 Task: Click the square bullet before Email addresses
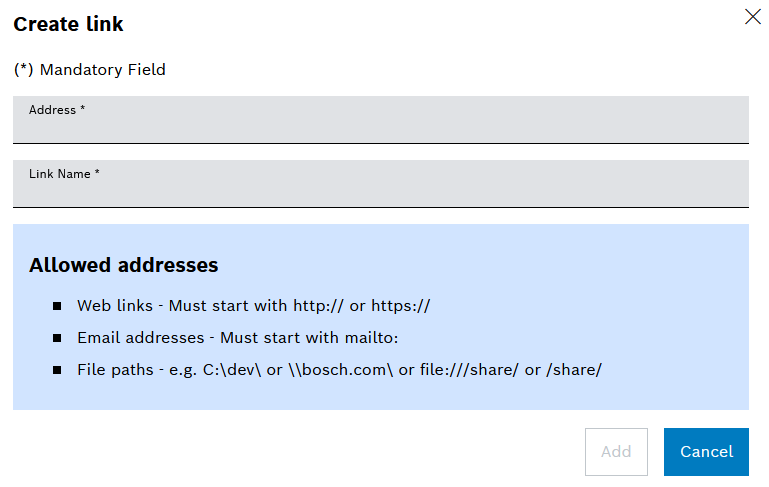click(x=57, y=338)
